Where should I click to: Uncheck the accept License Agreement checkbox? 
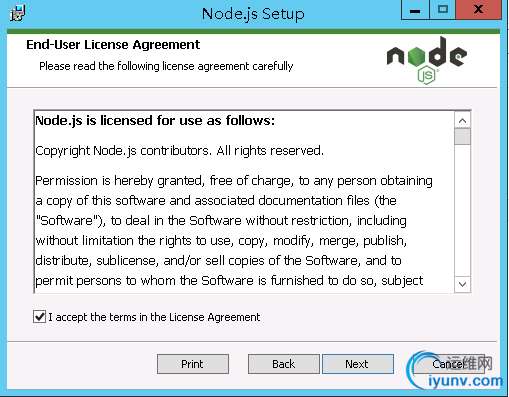pos(39,317)
